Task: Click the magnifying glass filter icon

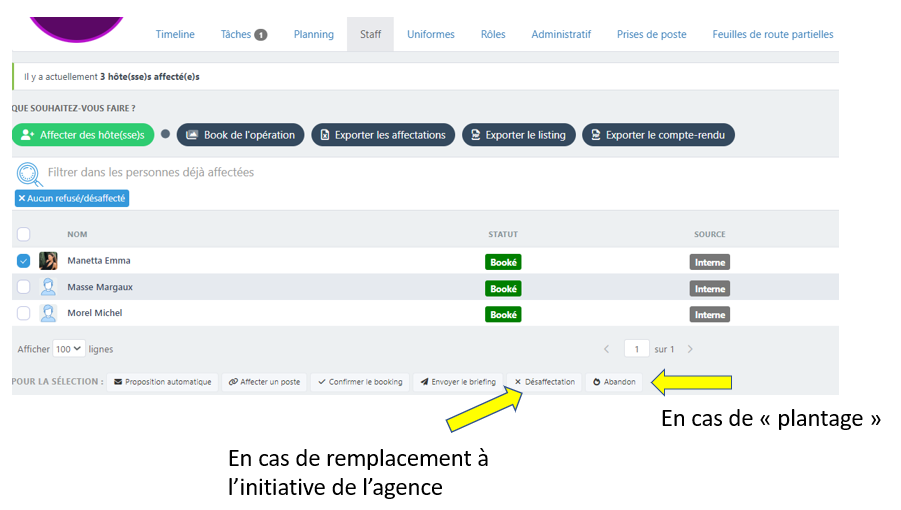Action: pos(29,174)
